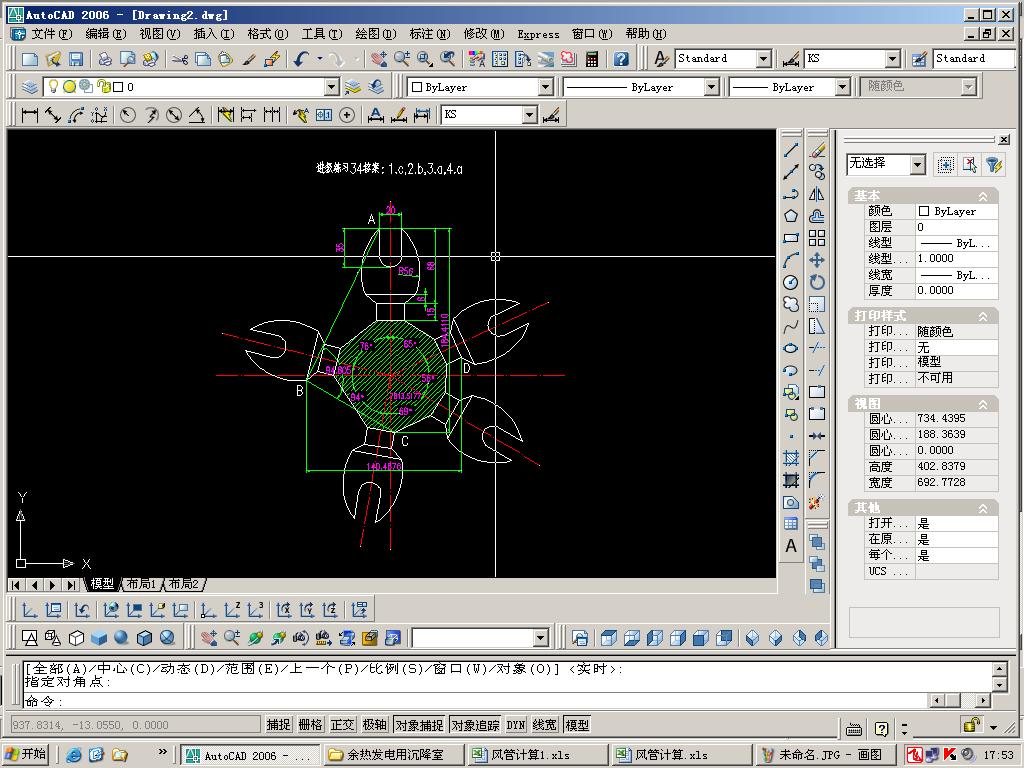Select the Spline draw tool

pyautogui.click(x=791, y=326)
